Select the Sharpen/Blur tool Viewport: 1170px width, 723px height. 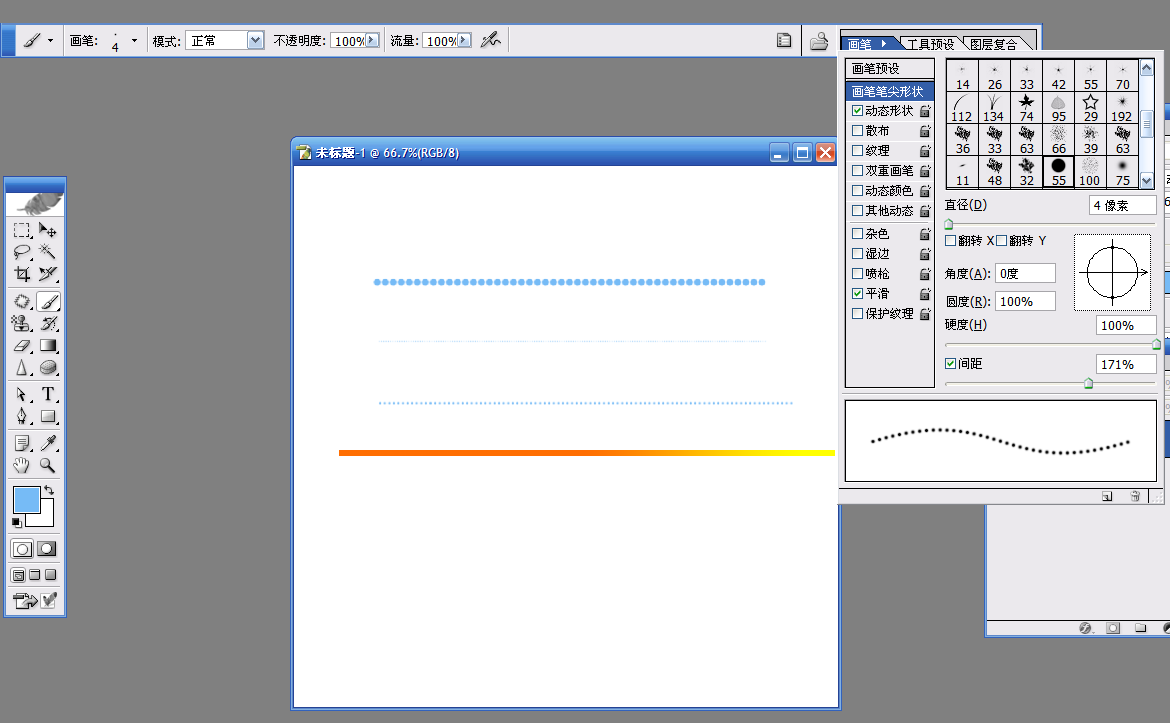[22, 368]
